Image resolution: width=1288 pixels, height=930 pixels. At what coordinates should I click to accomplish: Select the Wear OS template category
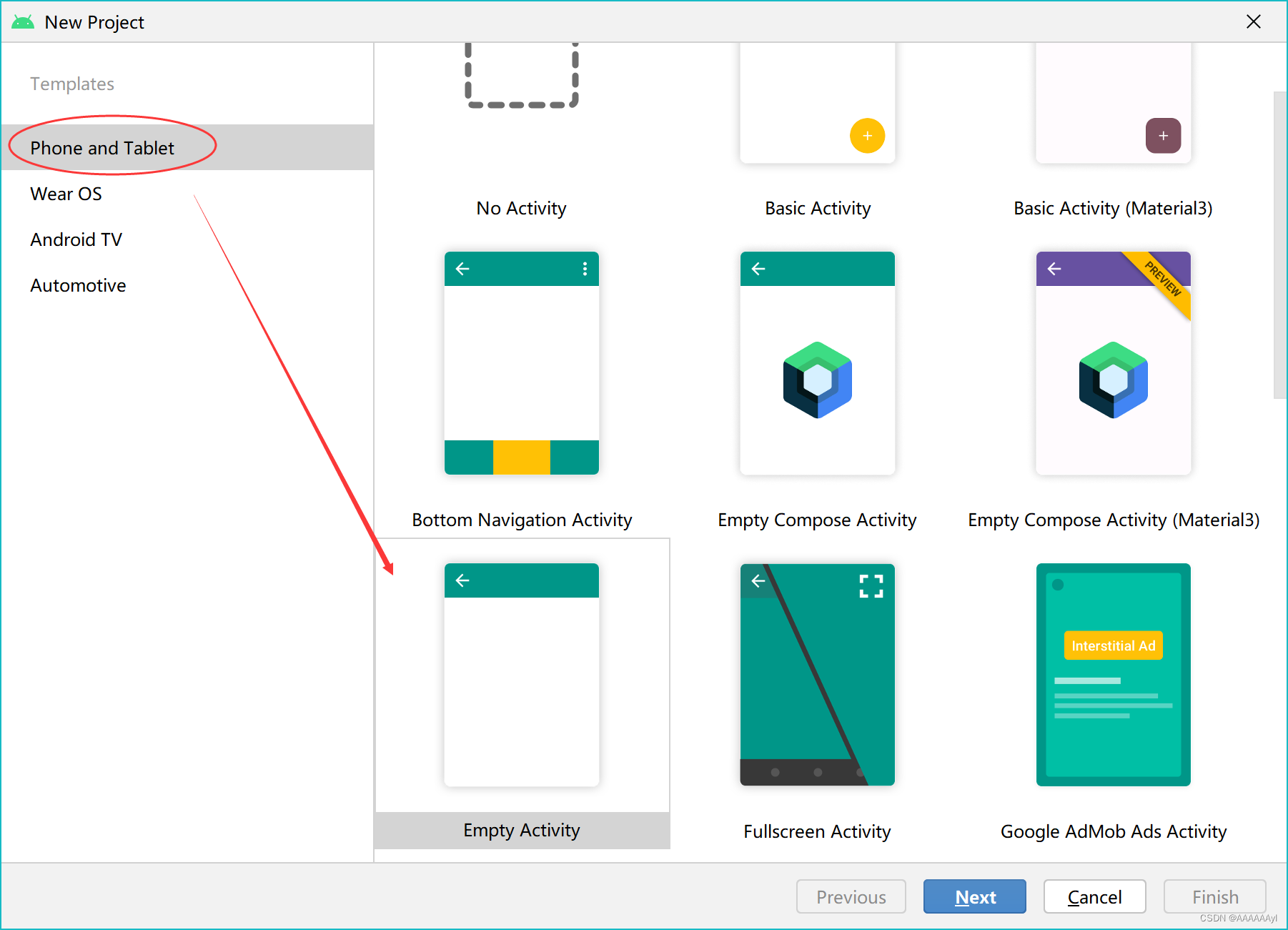[x=187, y=194]
